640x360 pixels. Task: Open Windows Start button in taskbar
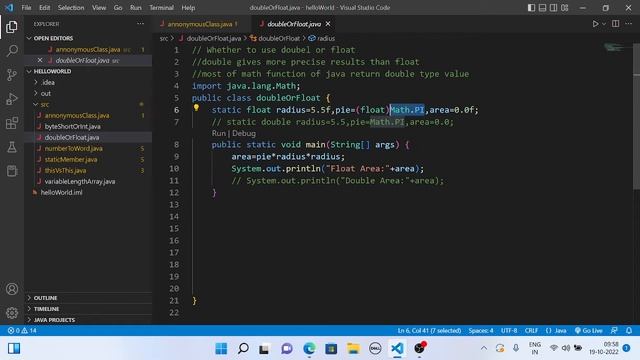click(x=221, y=349)
